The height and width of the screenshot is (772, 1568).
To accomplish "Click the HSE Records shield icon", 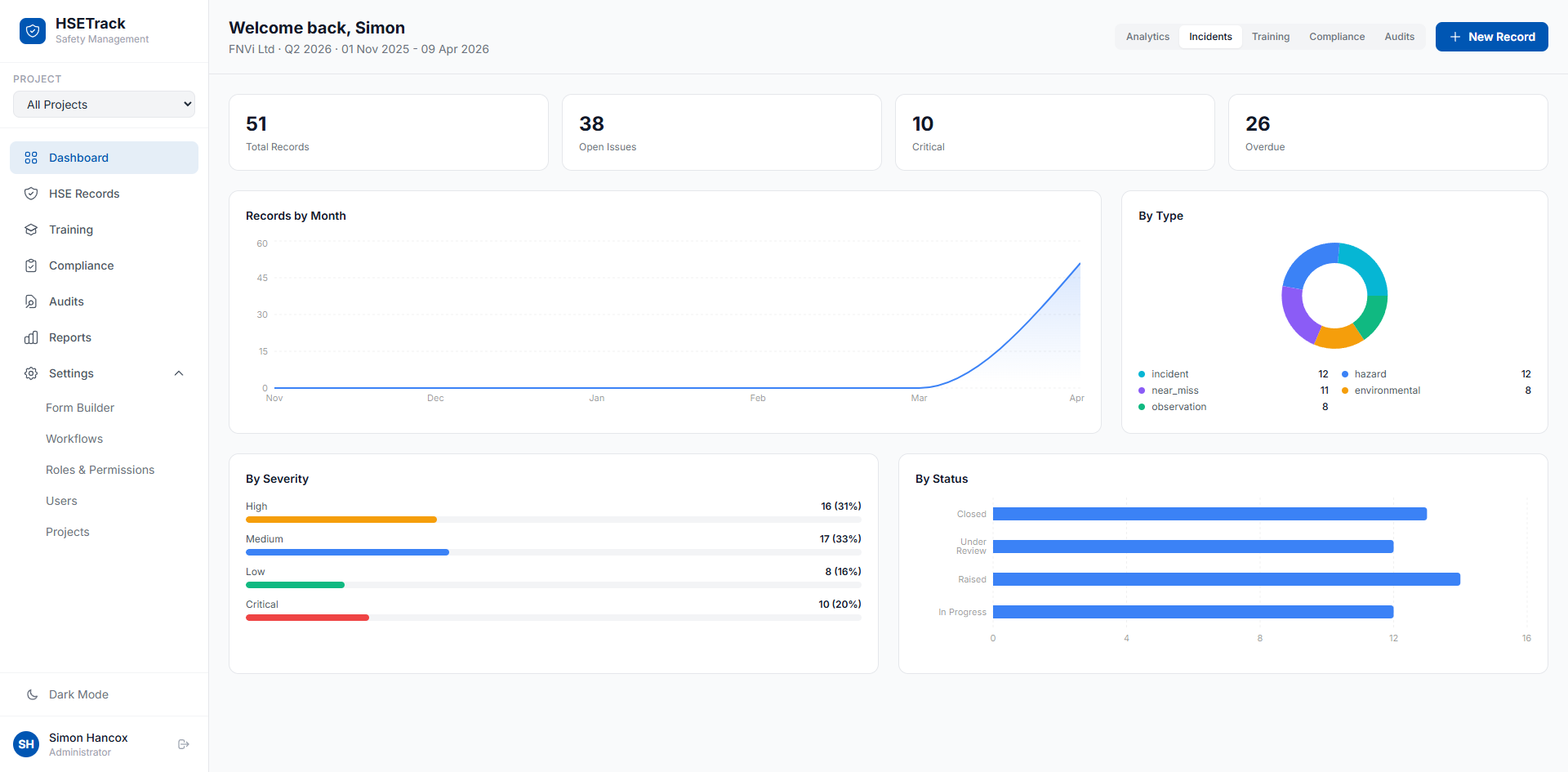I will click(31, 194).
